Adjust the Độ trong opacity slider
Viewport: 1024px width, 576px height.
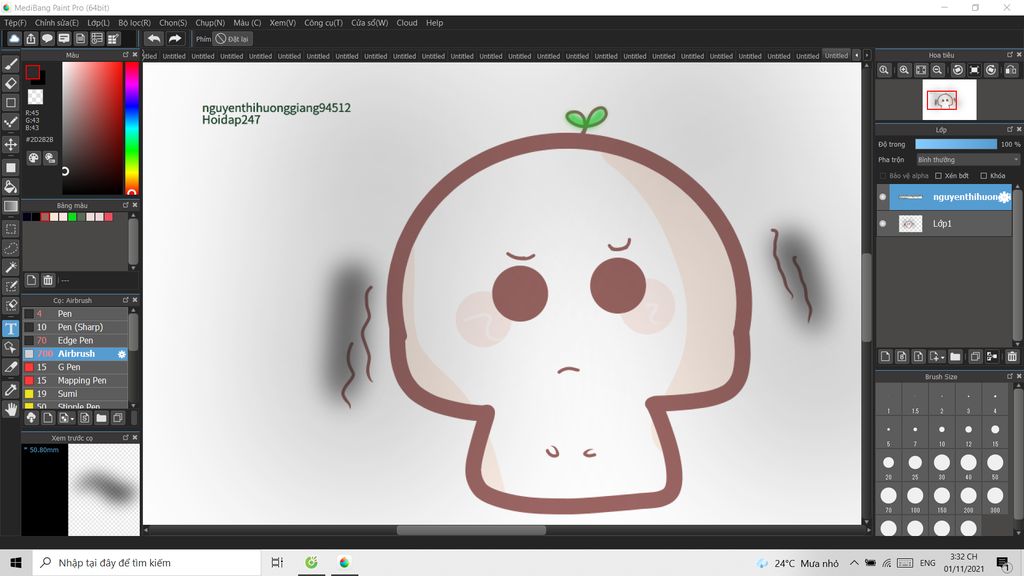coord(956,144)
